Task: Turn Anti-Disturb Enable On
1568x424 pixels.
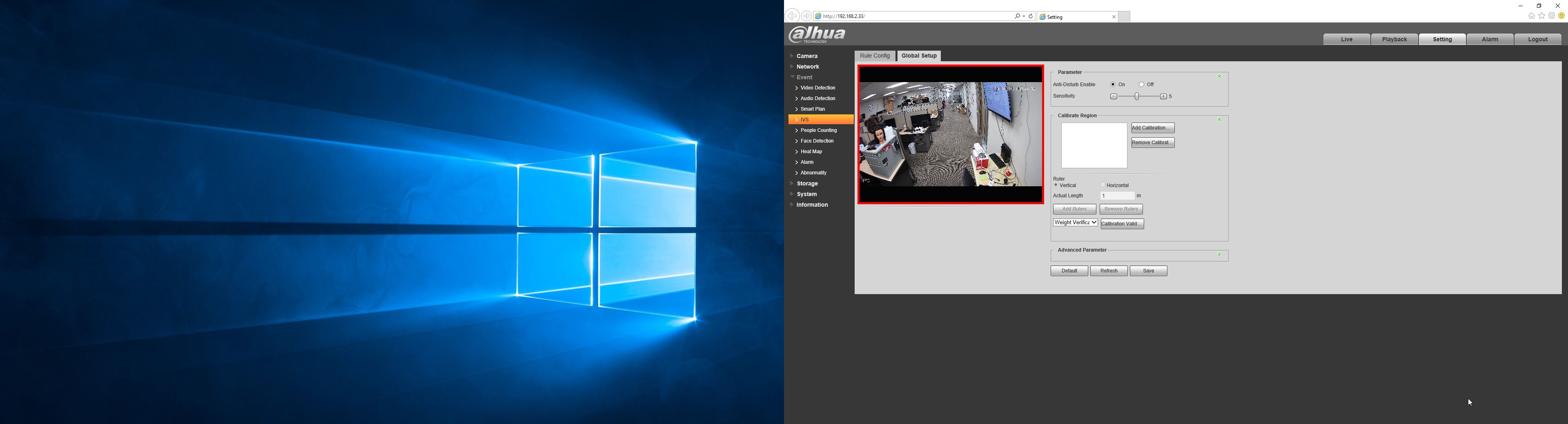Action: (1113, 85)
